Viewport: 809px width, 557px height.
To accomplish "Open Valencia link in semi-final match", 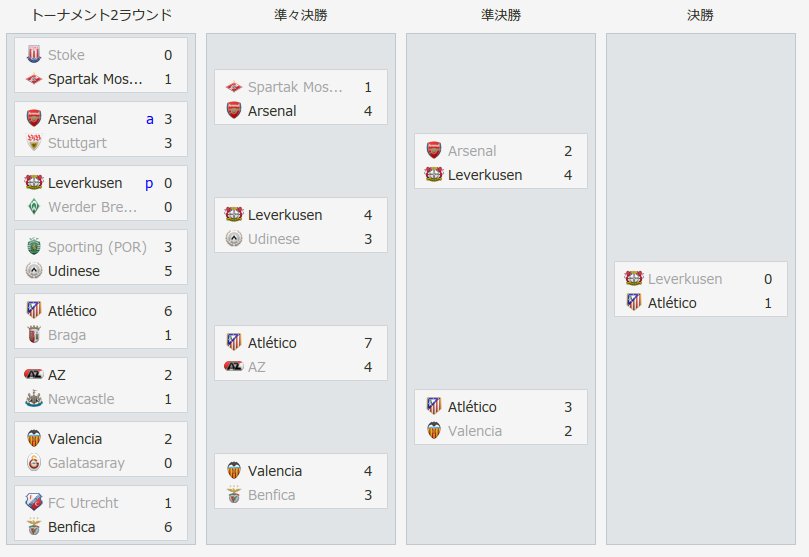I will (475, 431).
